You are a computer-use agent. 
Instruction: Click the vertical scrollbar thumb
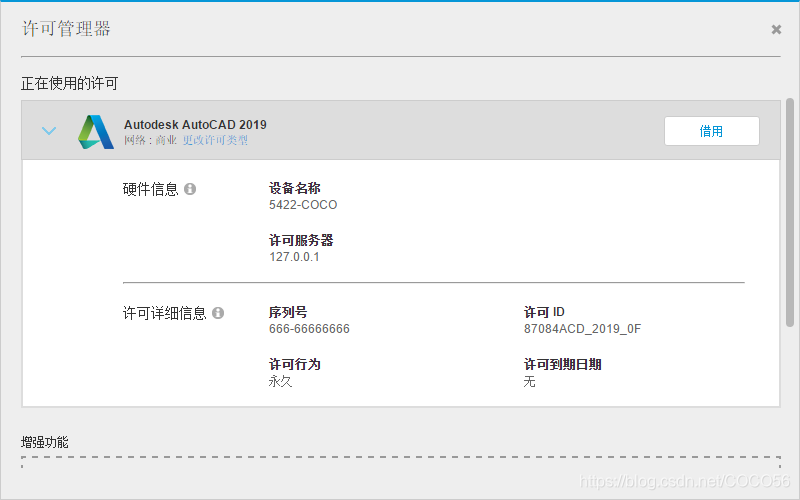pos(790,210)
